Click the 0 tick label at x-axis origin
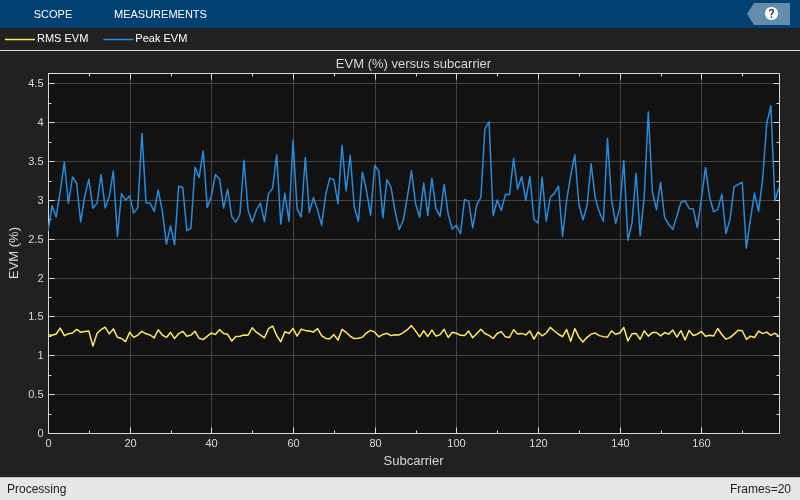This screenshot has width=800, height=500. [x=48, y=443]
